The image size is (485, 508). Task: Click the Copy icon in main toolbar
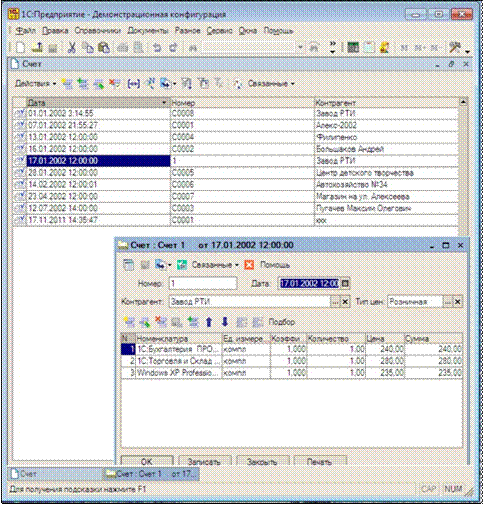(x=88, y=48)
